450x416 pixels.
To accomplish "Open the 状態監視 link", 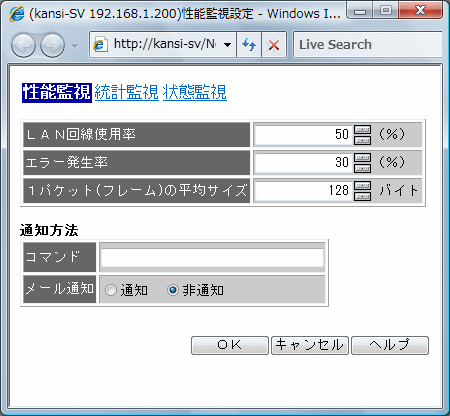I will pyautogui.click(x=195, y=93).
